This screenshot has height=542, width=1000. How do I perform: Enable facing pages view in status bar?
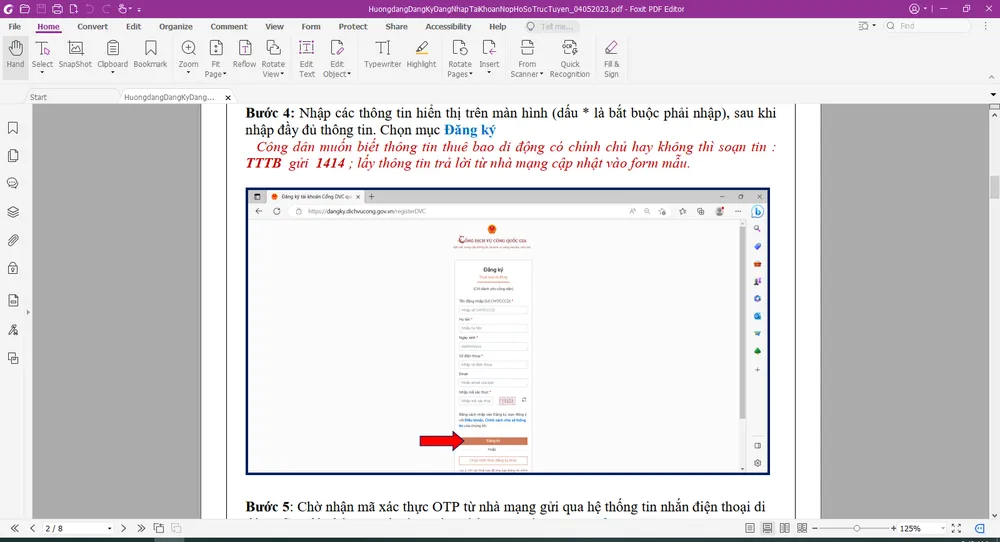783,528
